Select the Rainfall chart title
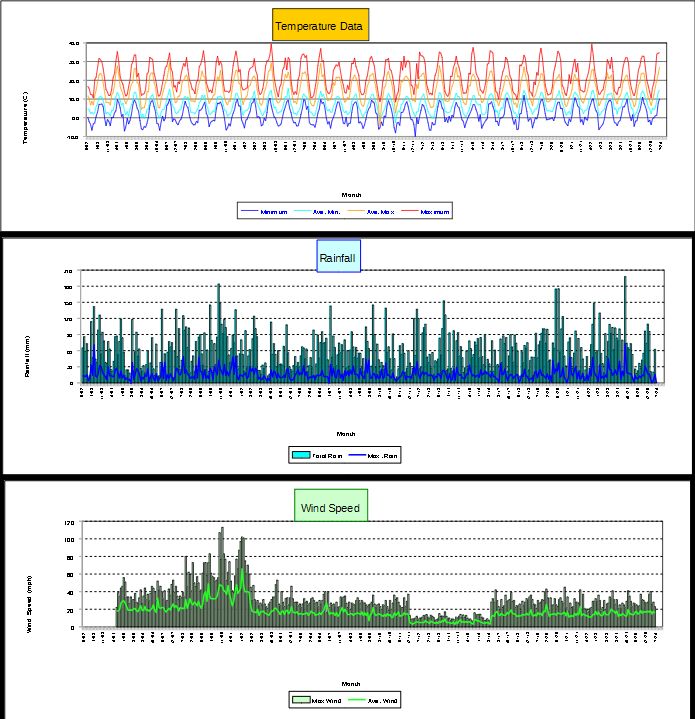Image resolution: width=695 pixels, height=719 pixels. (338, 256)
